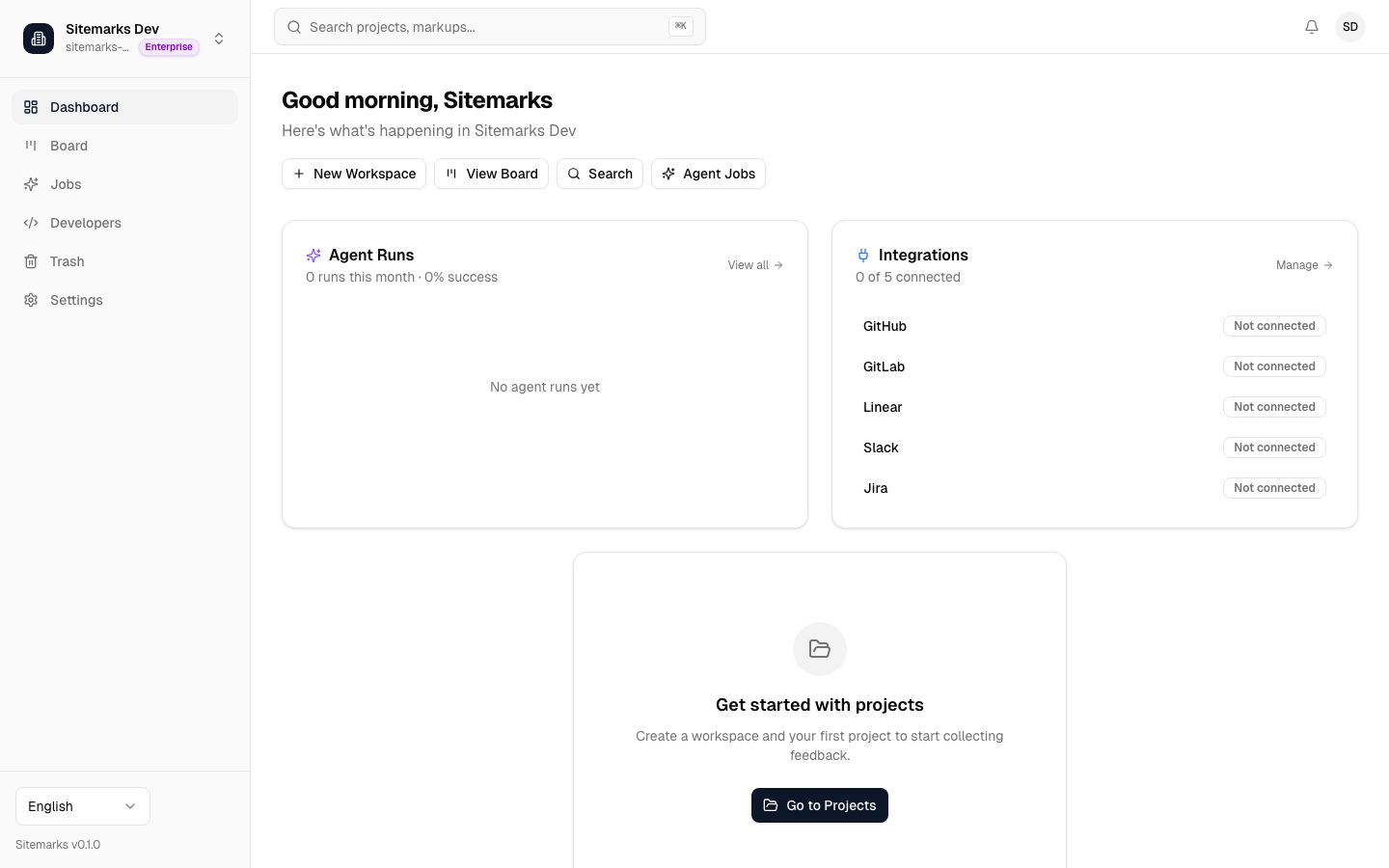
Task: Open Settings via the gear icon
Action: pyautogui.click(x=30, y=300)
